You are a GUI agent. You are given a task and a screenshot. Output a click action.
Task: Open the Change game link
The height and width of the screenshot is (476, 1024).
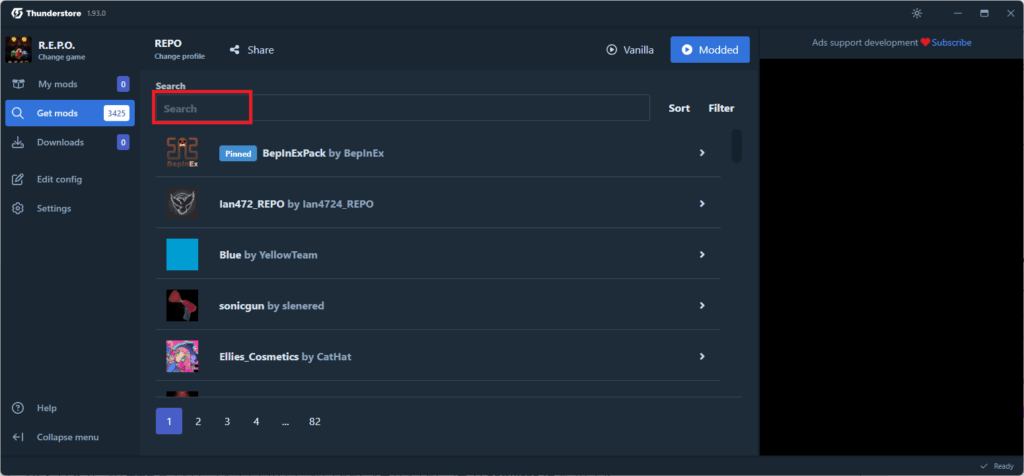tap(61, 57)
